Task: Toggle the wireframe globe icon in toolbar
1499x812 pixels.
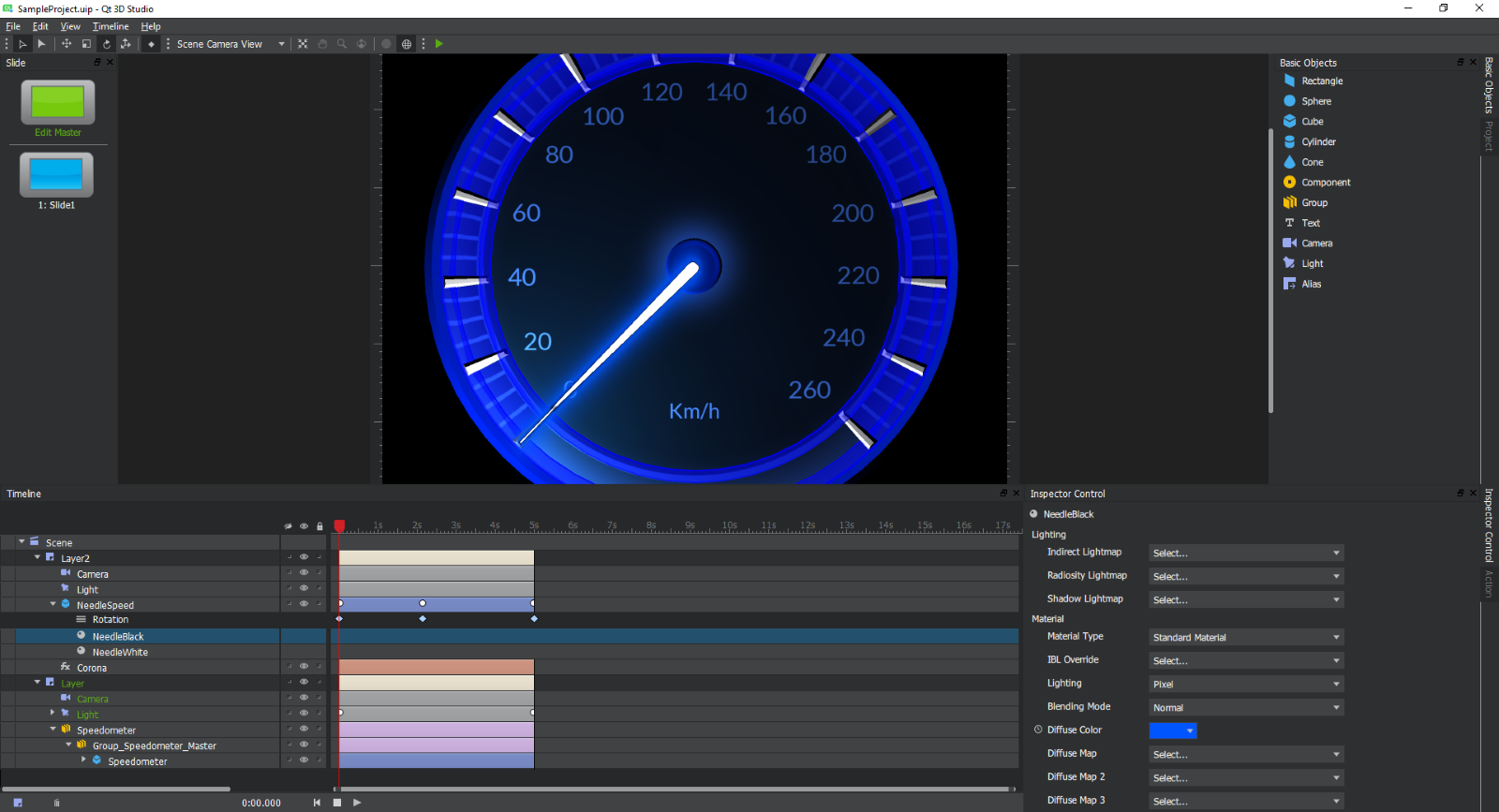Action: (x=407, y=44)
